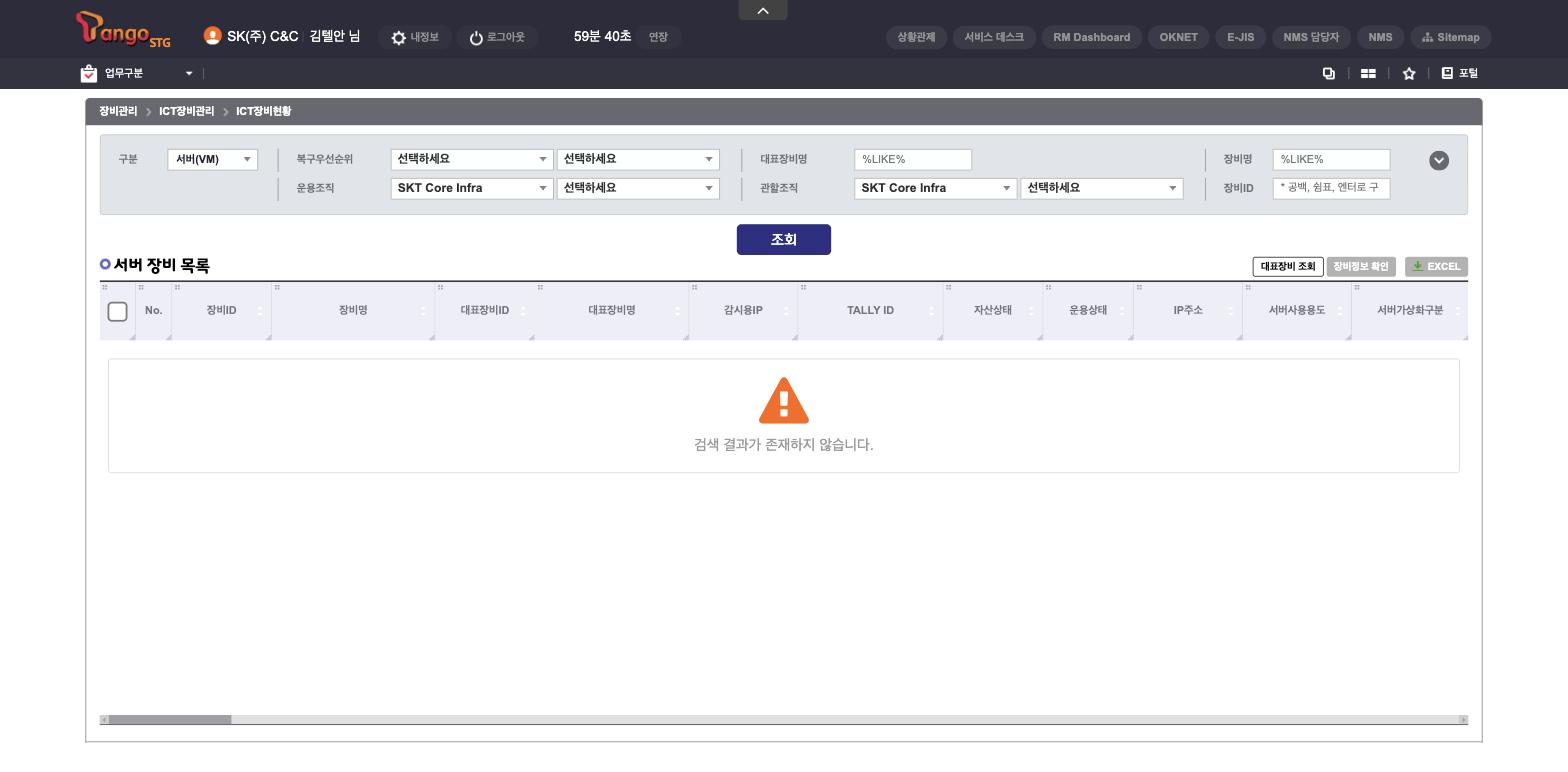The width and height of the screenshot is (1568, 772).
Task: Click the 연장 session extend button
Action: (x=658, y=37)
